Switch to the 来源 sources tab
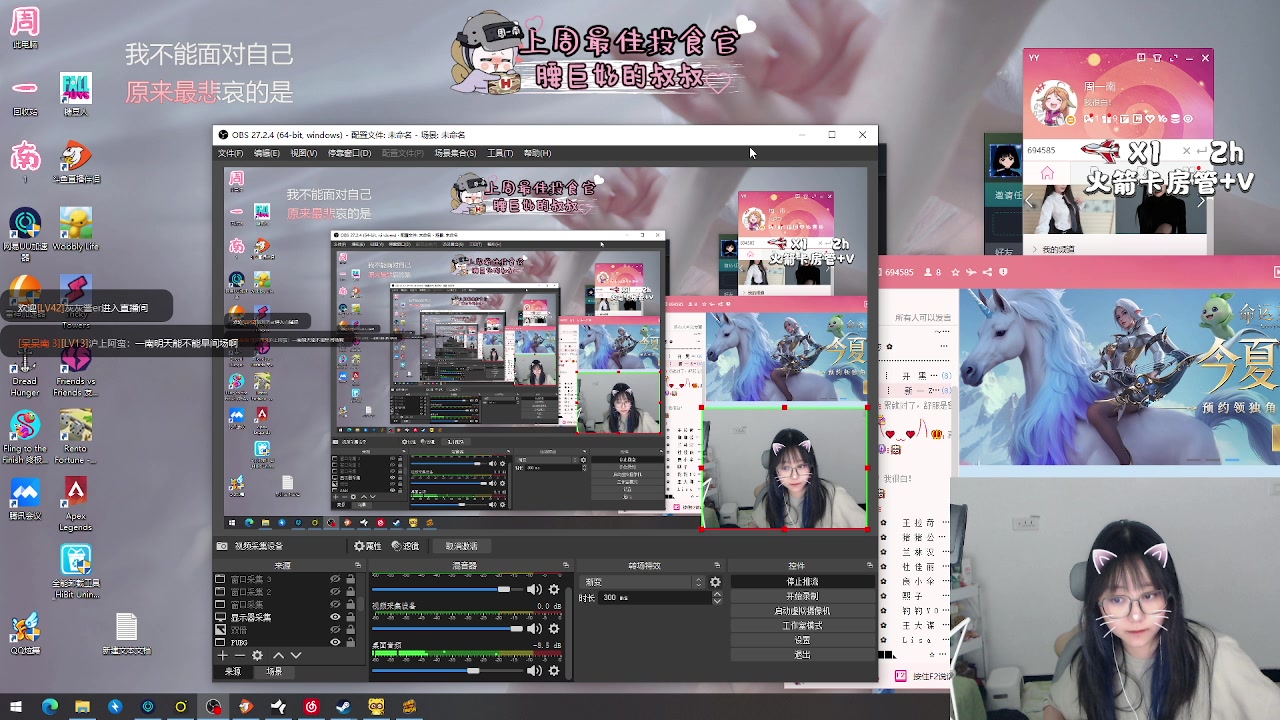The image size is (1280, 720). pos(233,672)
